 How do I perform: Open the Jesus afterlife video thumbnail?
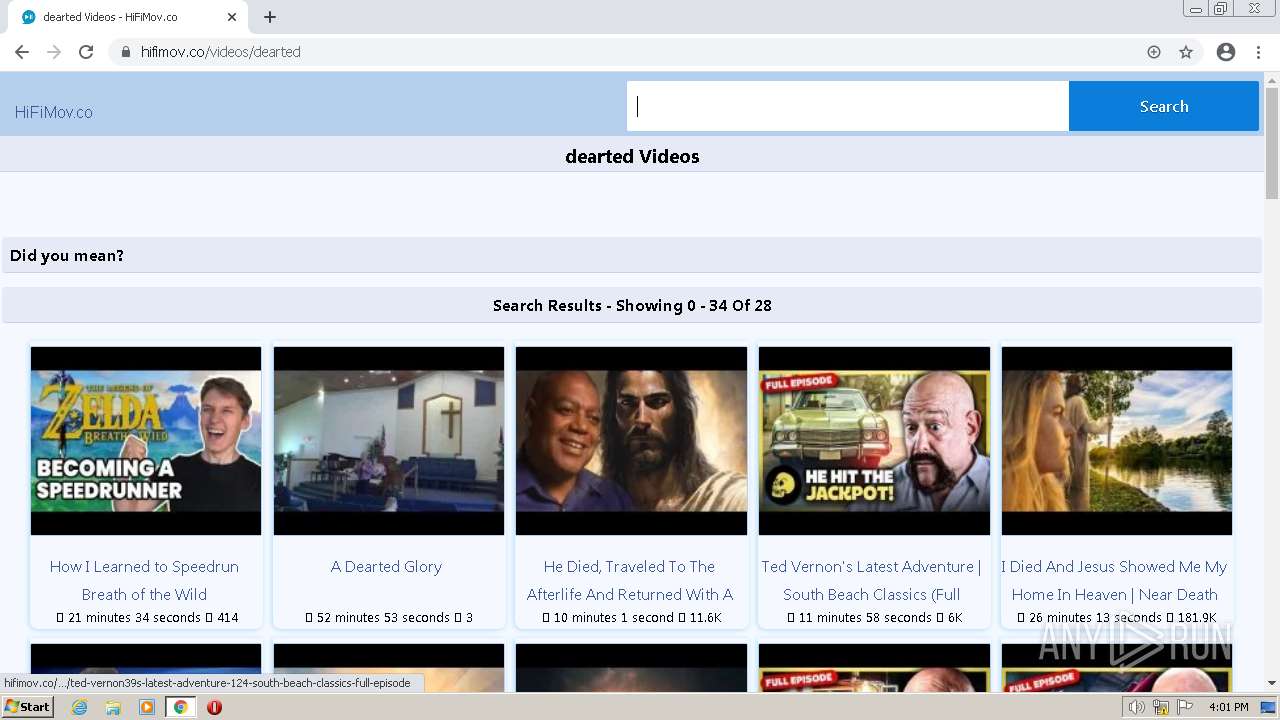pyautogui.click(x=631, y=441)
